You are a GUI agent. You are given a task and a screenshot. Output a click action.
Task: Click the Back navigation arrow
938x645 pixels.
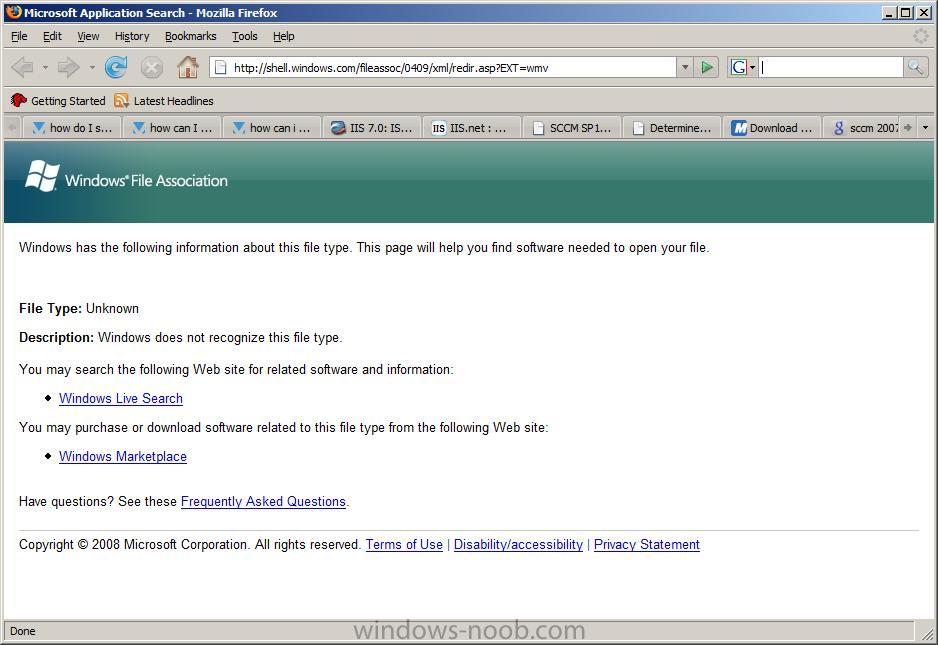coord(23,67)
